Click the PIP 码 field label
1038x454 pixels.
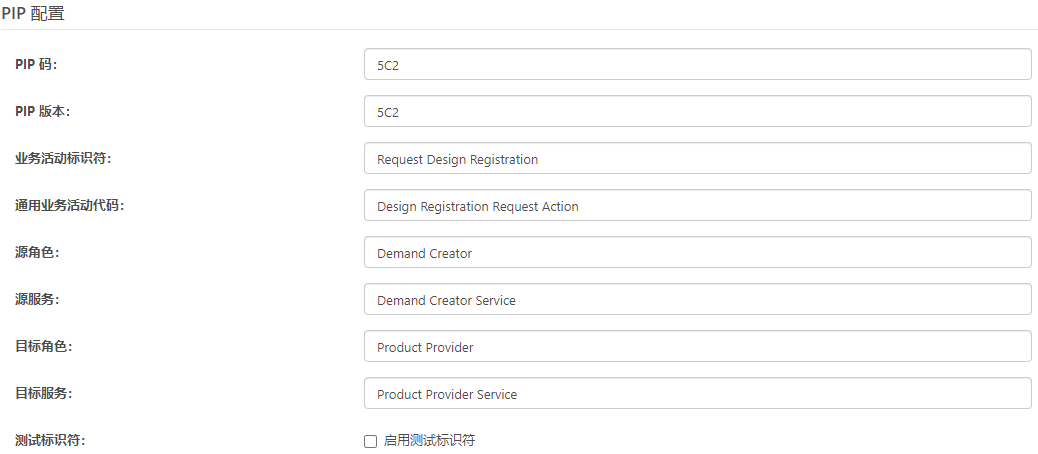36,65
